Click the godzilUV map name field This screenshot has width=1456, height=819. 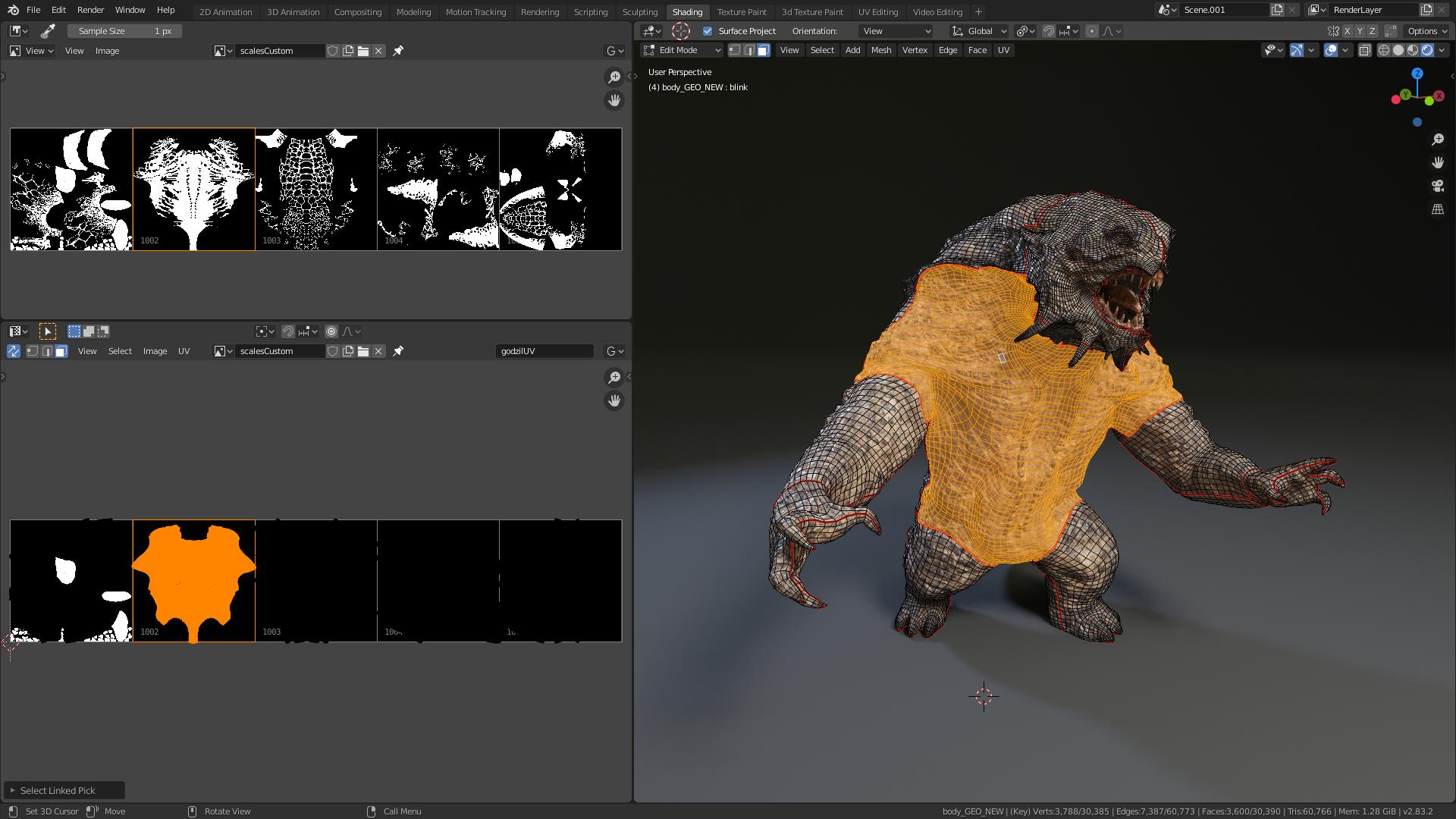[x=544, y=351]
